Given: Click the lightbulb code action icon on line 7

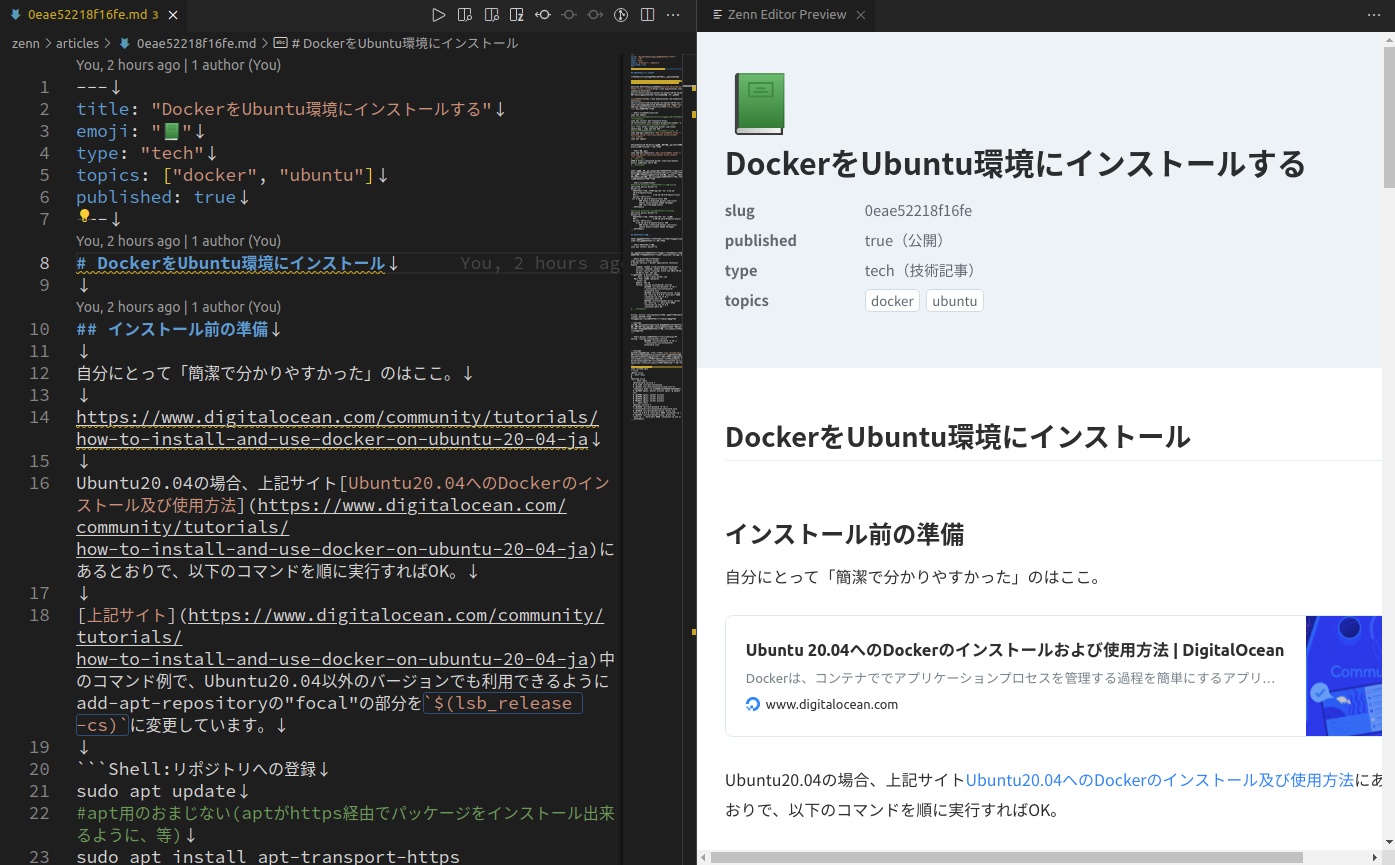Looking at the screenshot, I should (x=84, y=216).
